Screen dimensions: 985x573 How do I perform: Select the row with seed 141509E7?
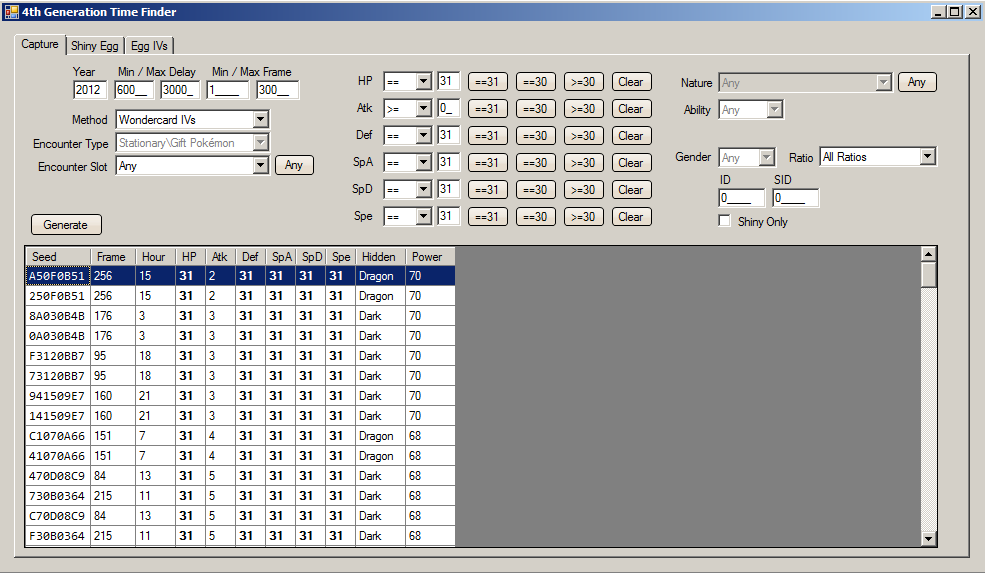coord(241,416)
